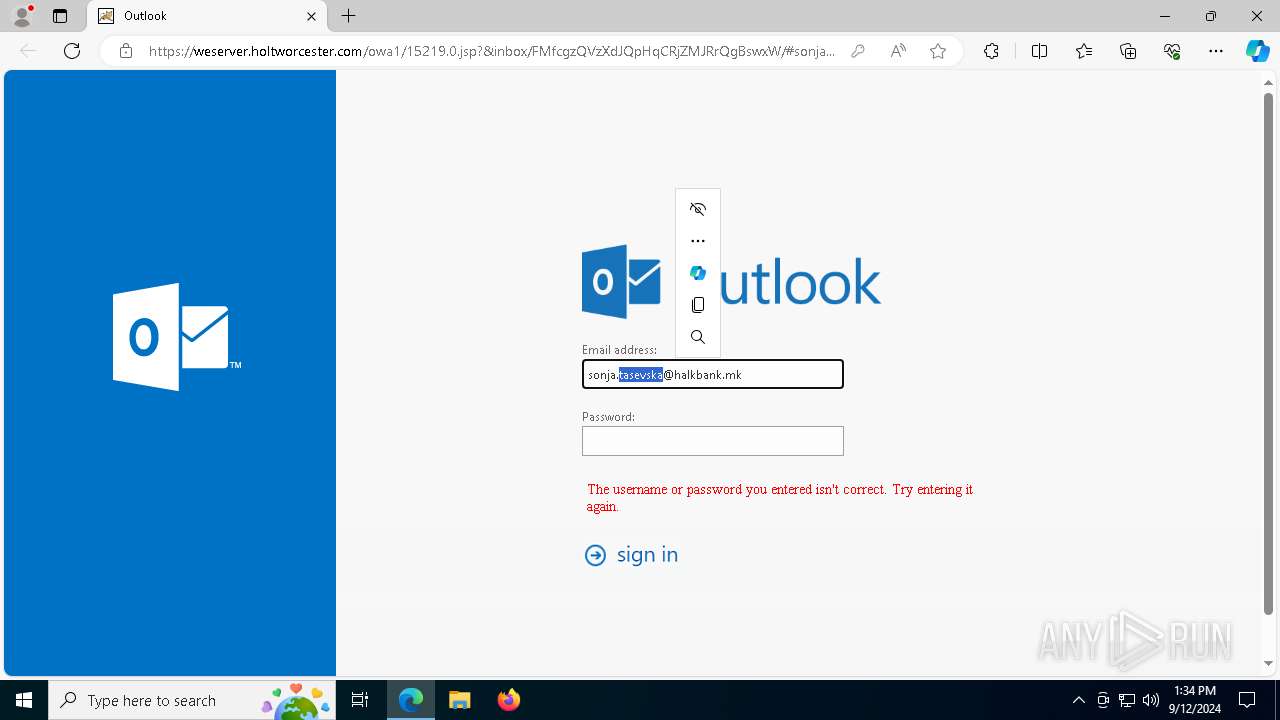Image resolution: width=1280 pixels, height=720 pixels.
Task: Open the network status tray icon
Action: (x=1127, y=700)
